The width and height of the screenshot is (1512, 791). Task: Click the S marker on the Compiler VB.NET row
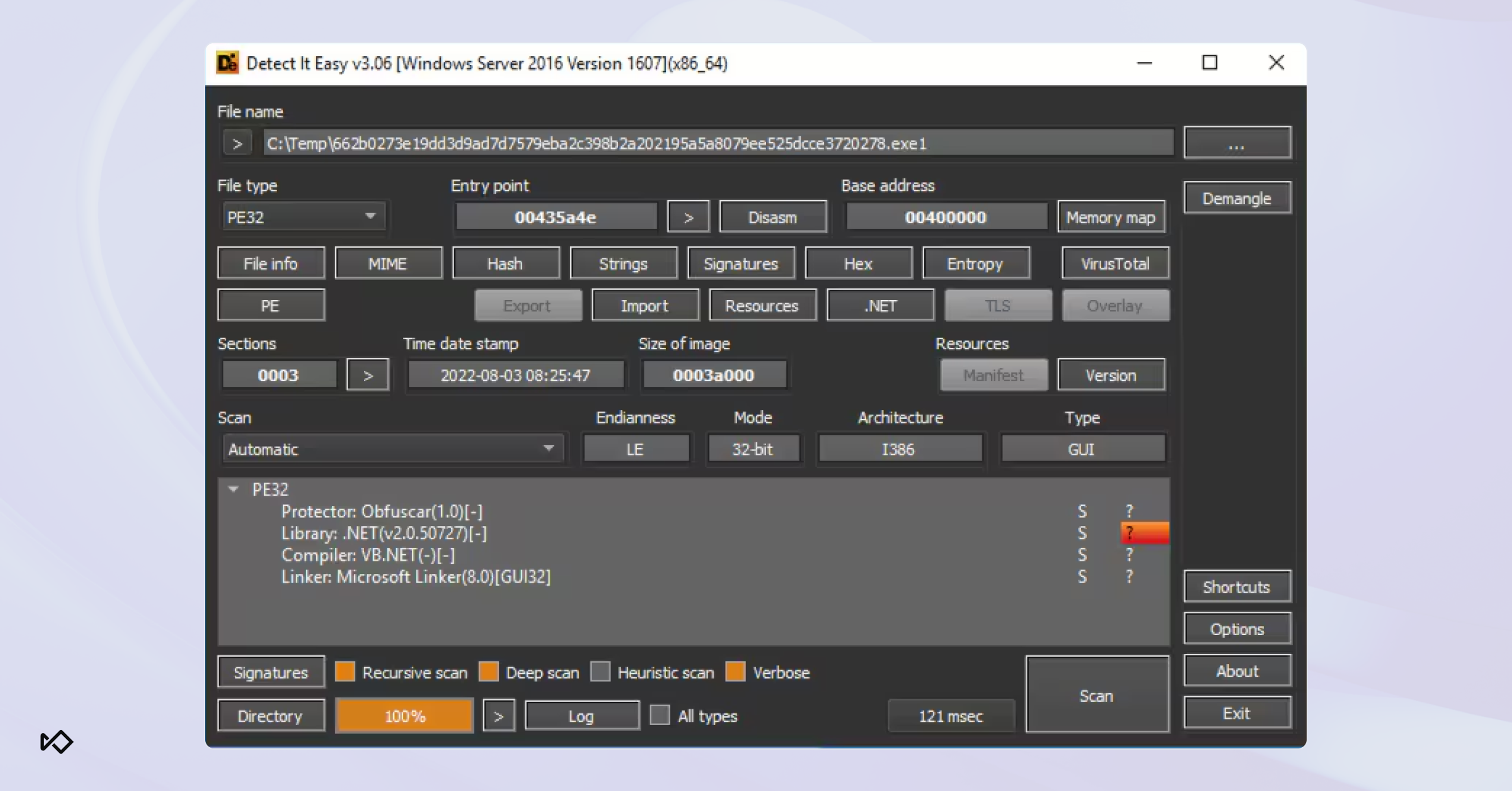1082,555
